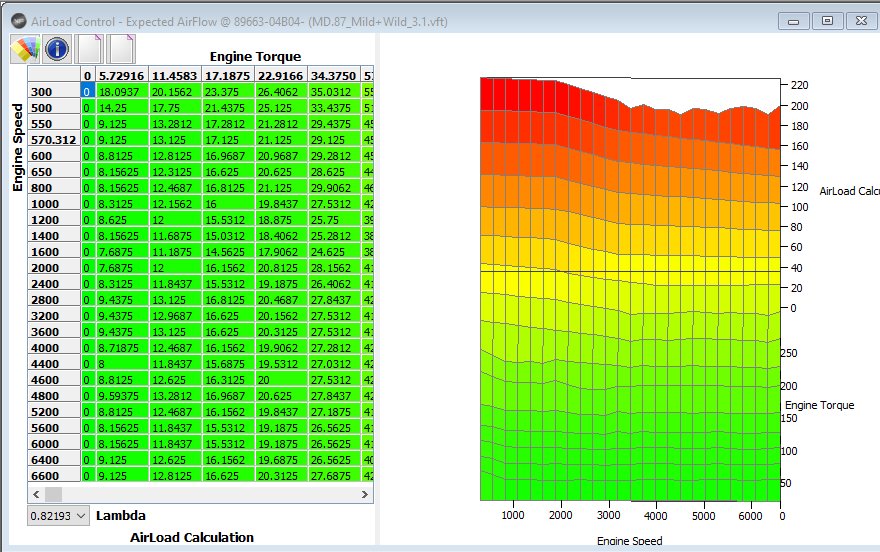Image resolution: width=880 pixels, height=552 pixels.
Task: Minimize the AirLoad Control window
Action: tap(793, 21)
